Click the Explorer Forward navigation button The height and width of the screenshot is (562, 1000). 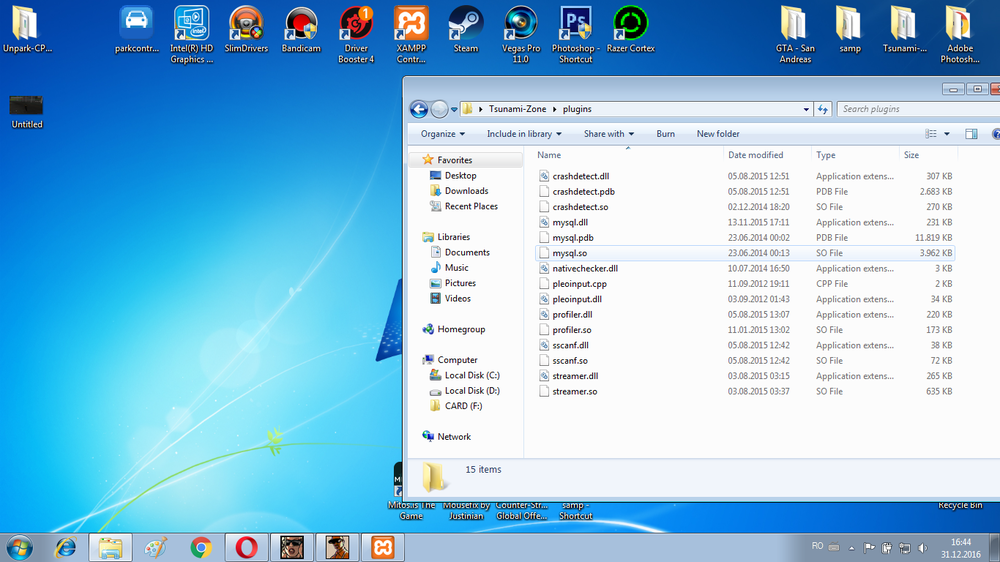pos(439,109)
